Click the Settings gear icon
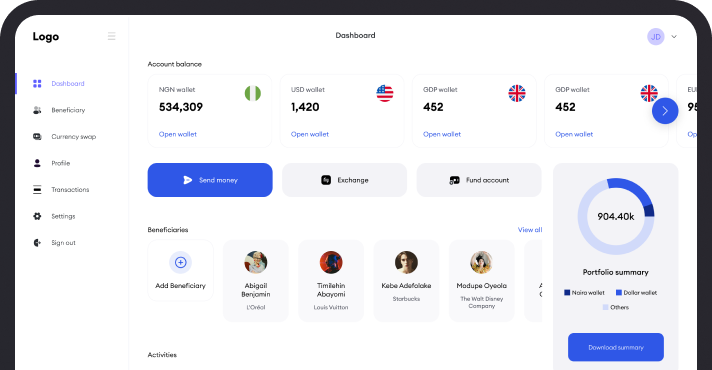This screenshot has height=370, width=712. tap(37, 216)
